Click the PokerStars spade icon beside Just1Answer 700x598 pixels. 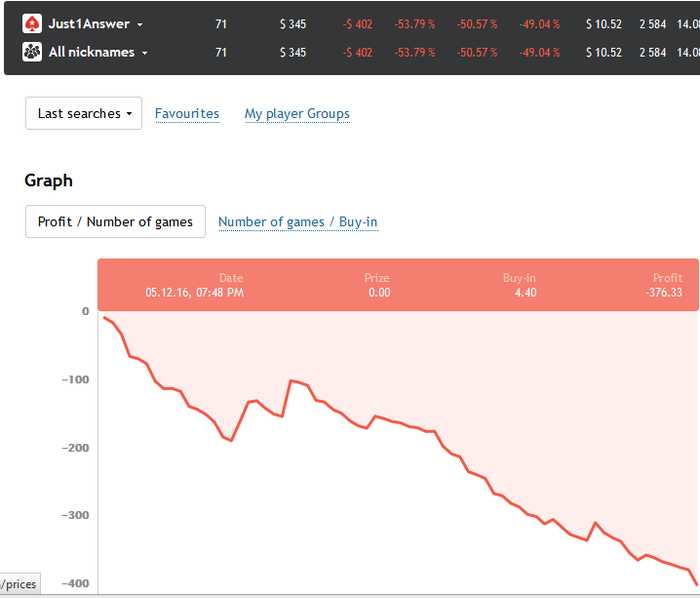(x=32, y=24)
